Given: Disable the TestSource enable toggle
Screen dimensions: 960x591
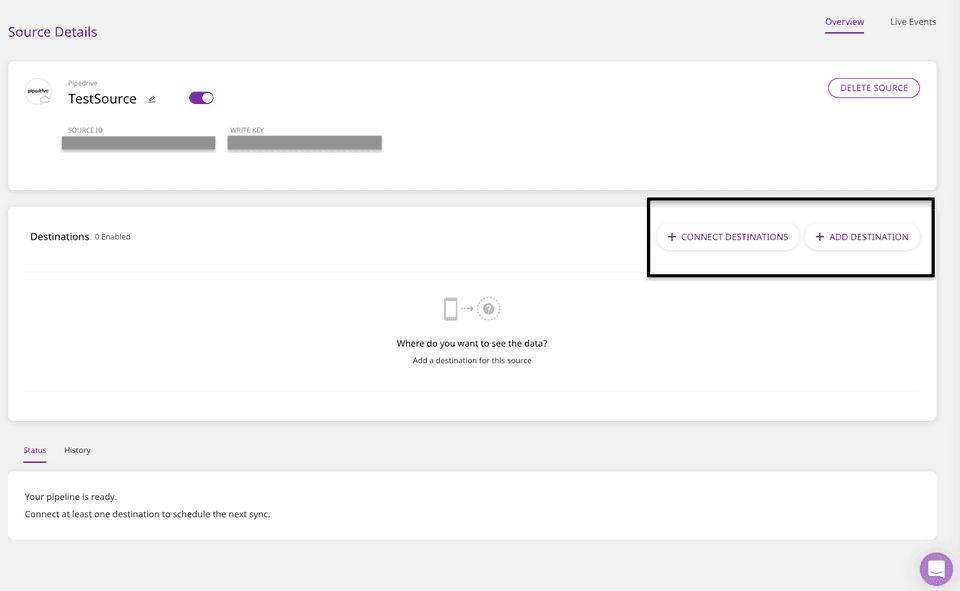Looking at the screenshot, I should (201, 98).
